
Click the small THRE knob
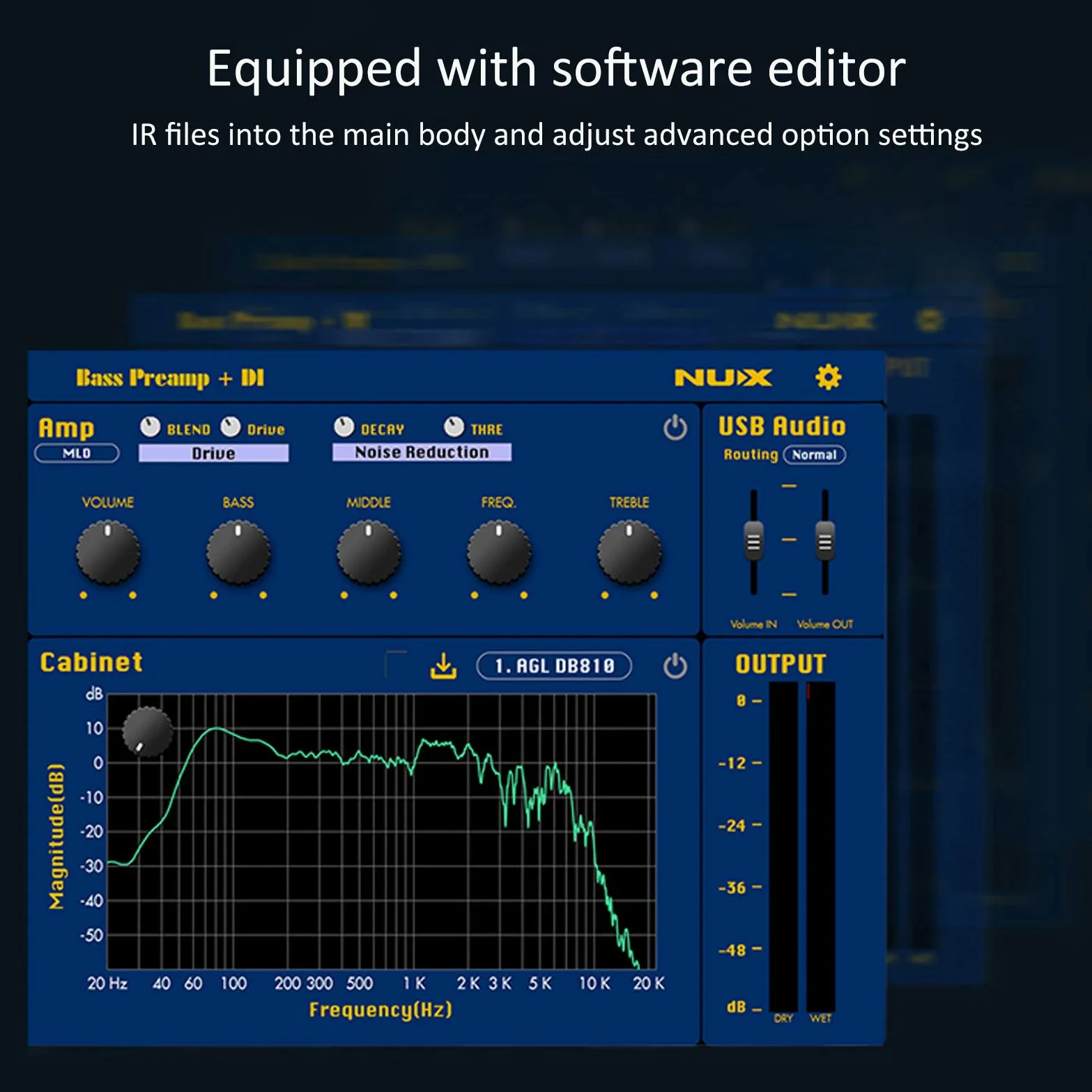click(454, 426)
